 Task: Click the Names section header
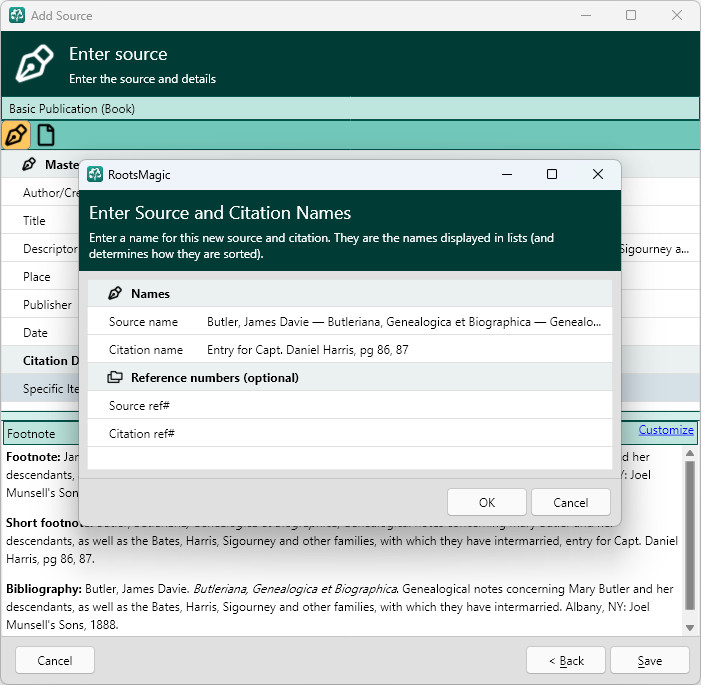pos(350,294)
